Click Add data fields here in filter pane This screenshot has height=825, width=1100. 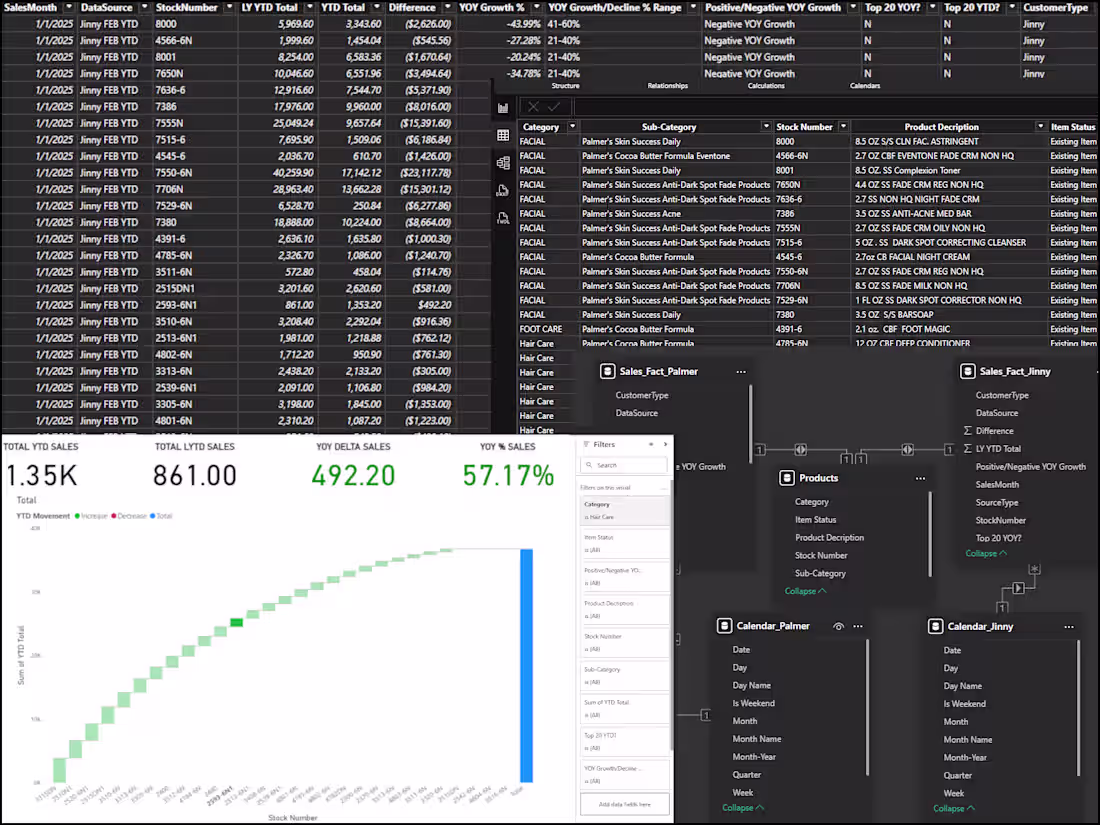click(623, 803)
